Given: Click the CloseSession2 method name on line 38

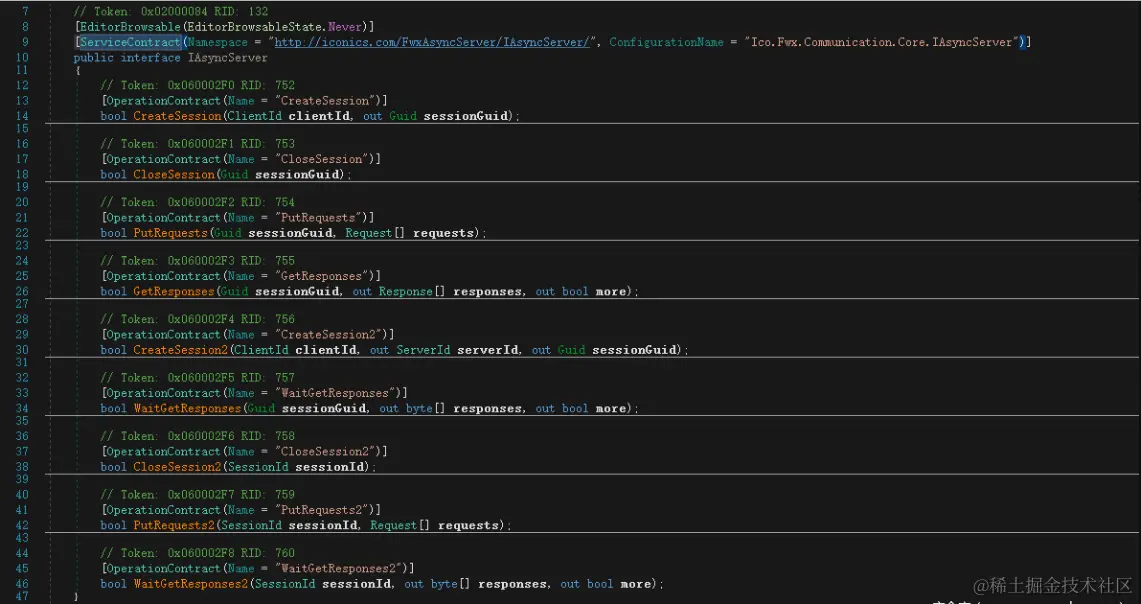Looking at the screenshot, I should 177,466.
